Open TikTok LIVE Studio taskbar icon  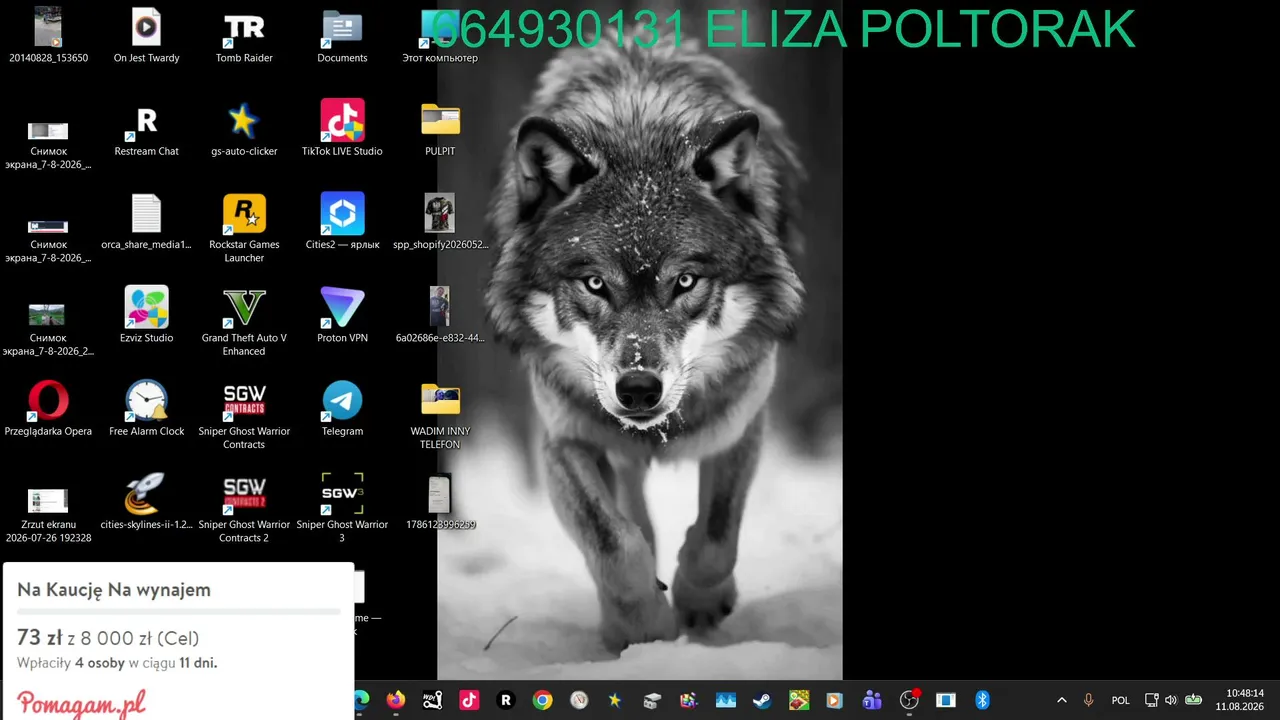tap(469, 700)
